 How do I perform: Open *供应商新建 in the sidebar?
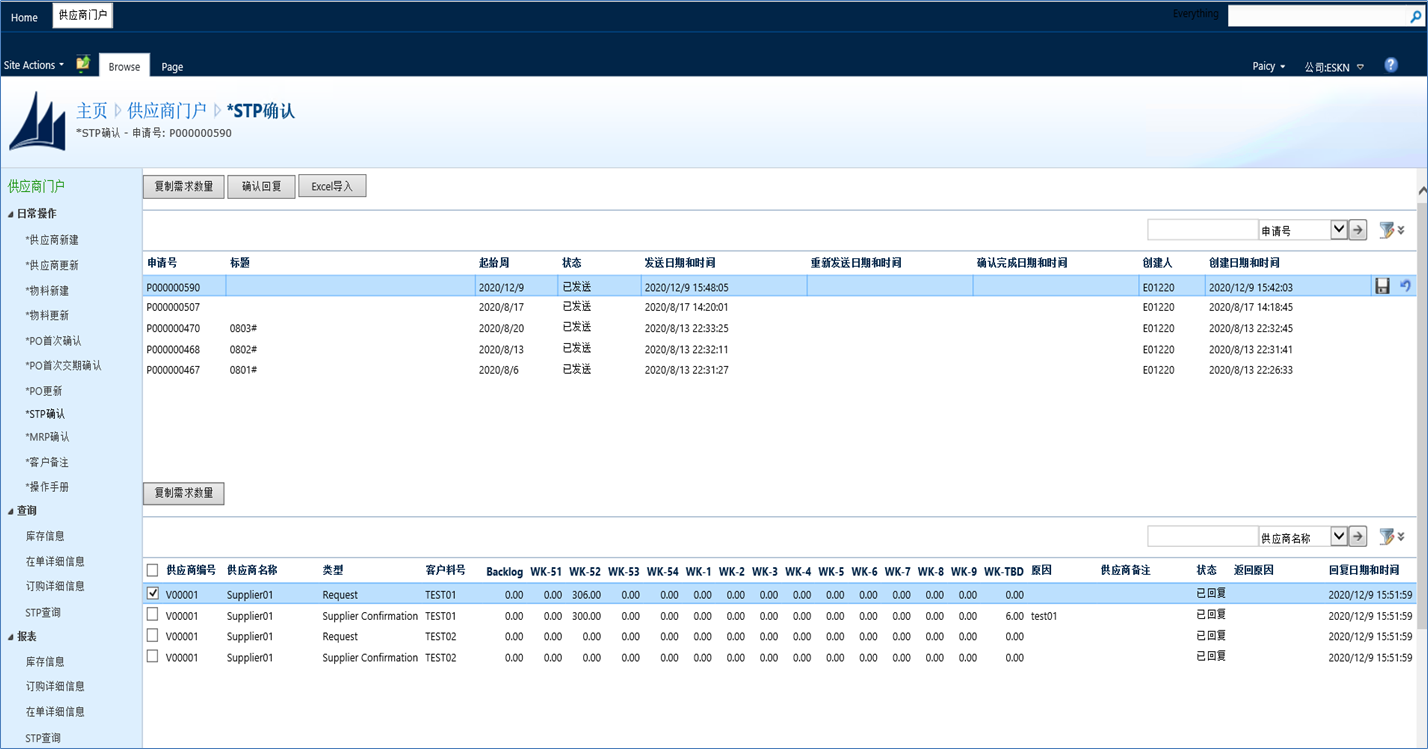tap(52, 240)
